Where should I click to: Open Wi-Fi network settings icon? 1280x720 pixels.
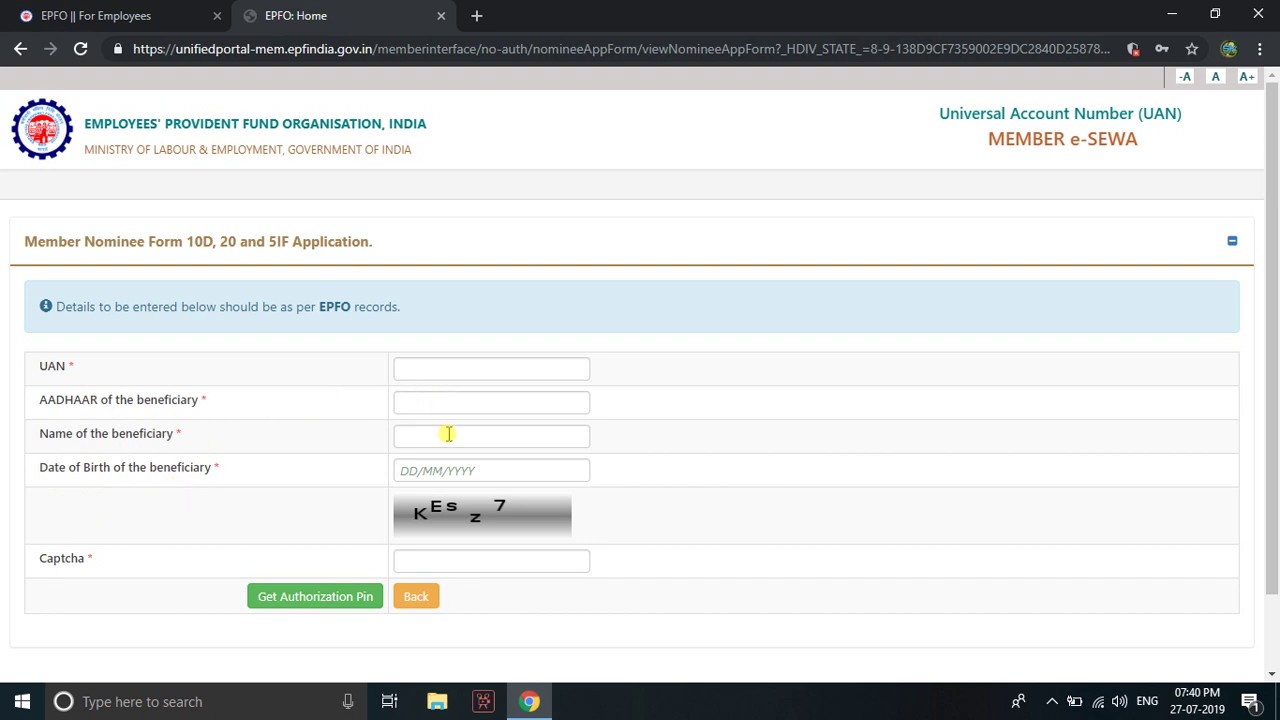pyautogui.click(x=1098, y=701)
